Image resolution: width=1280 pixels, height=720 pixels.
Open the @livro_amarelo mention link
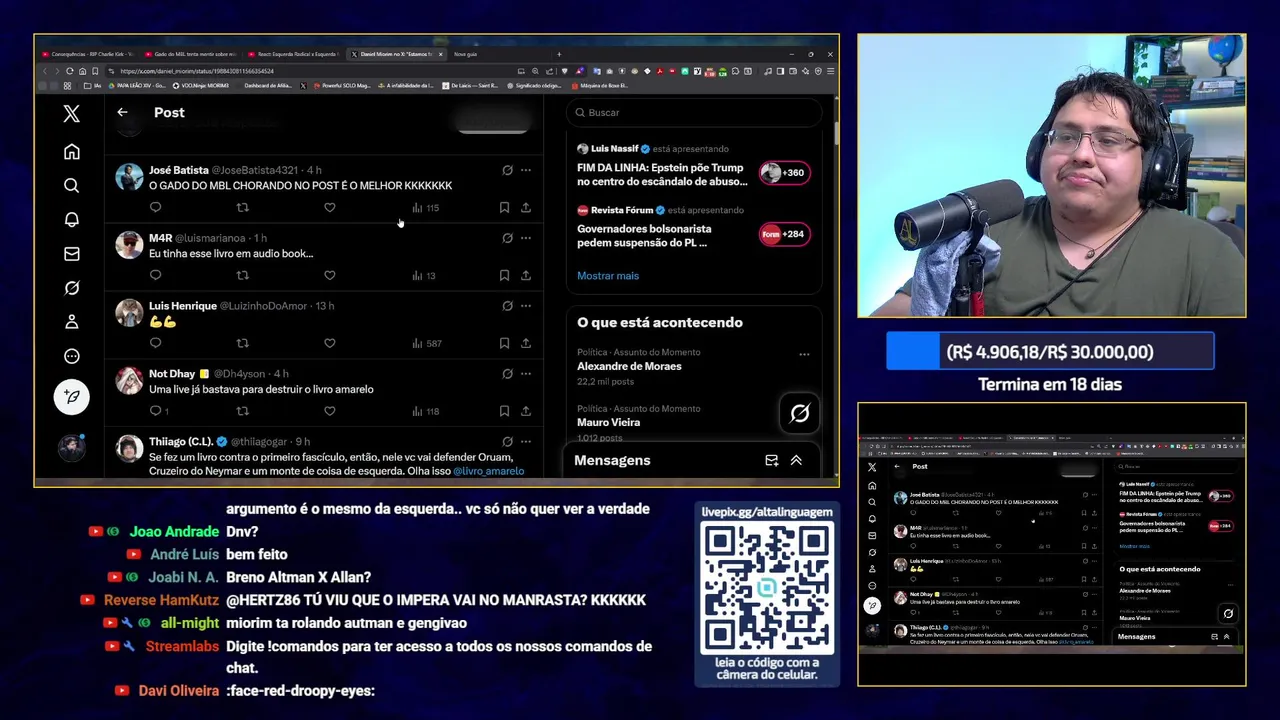click(x=488, y=471)
